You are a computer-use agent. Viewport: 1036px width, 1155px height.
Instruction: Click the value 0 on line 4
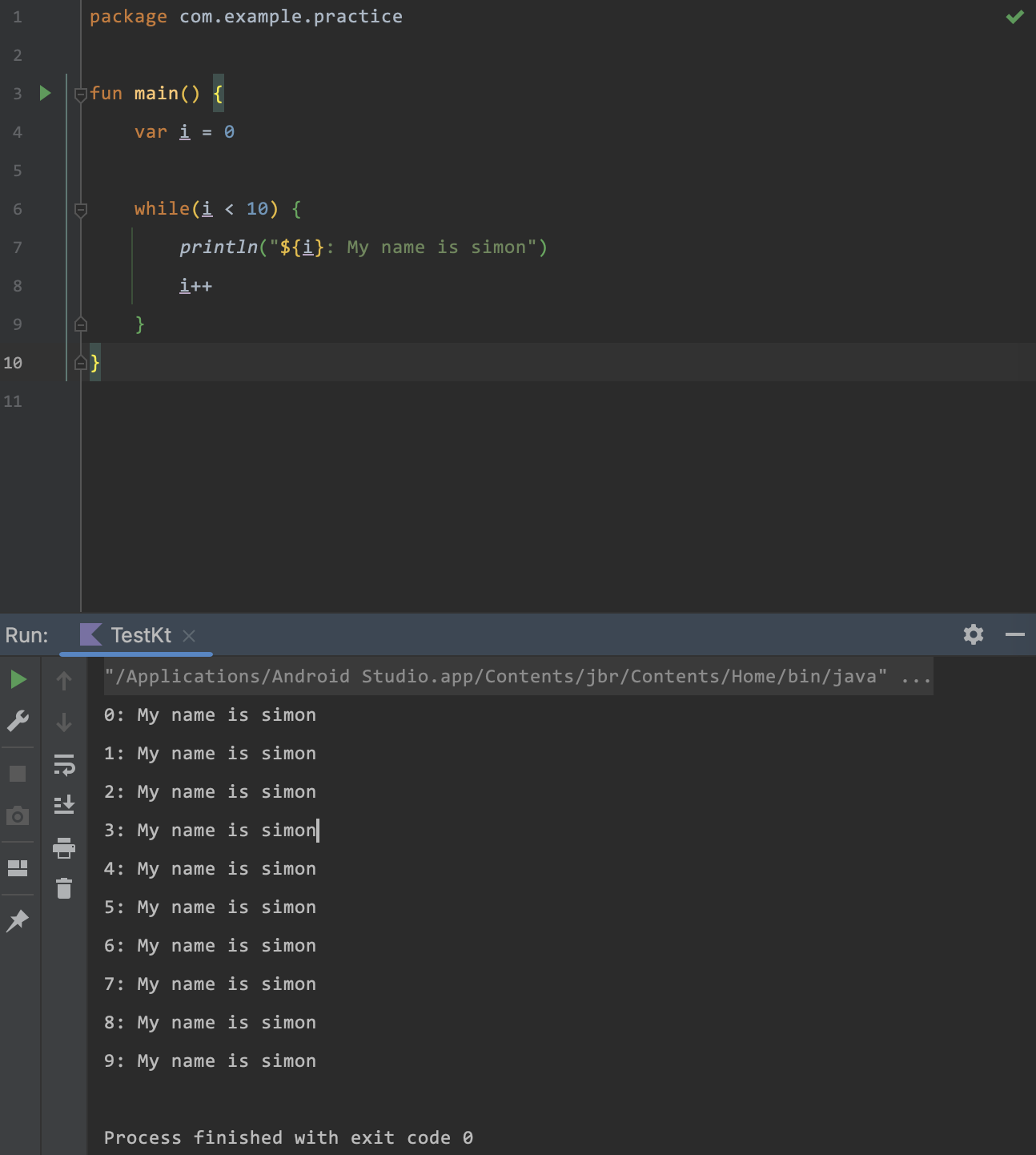pyautogui.click(x=230, y=132)
